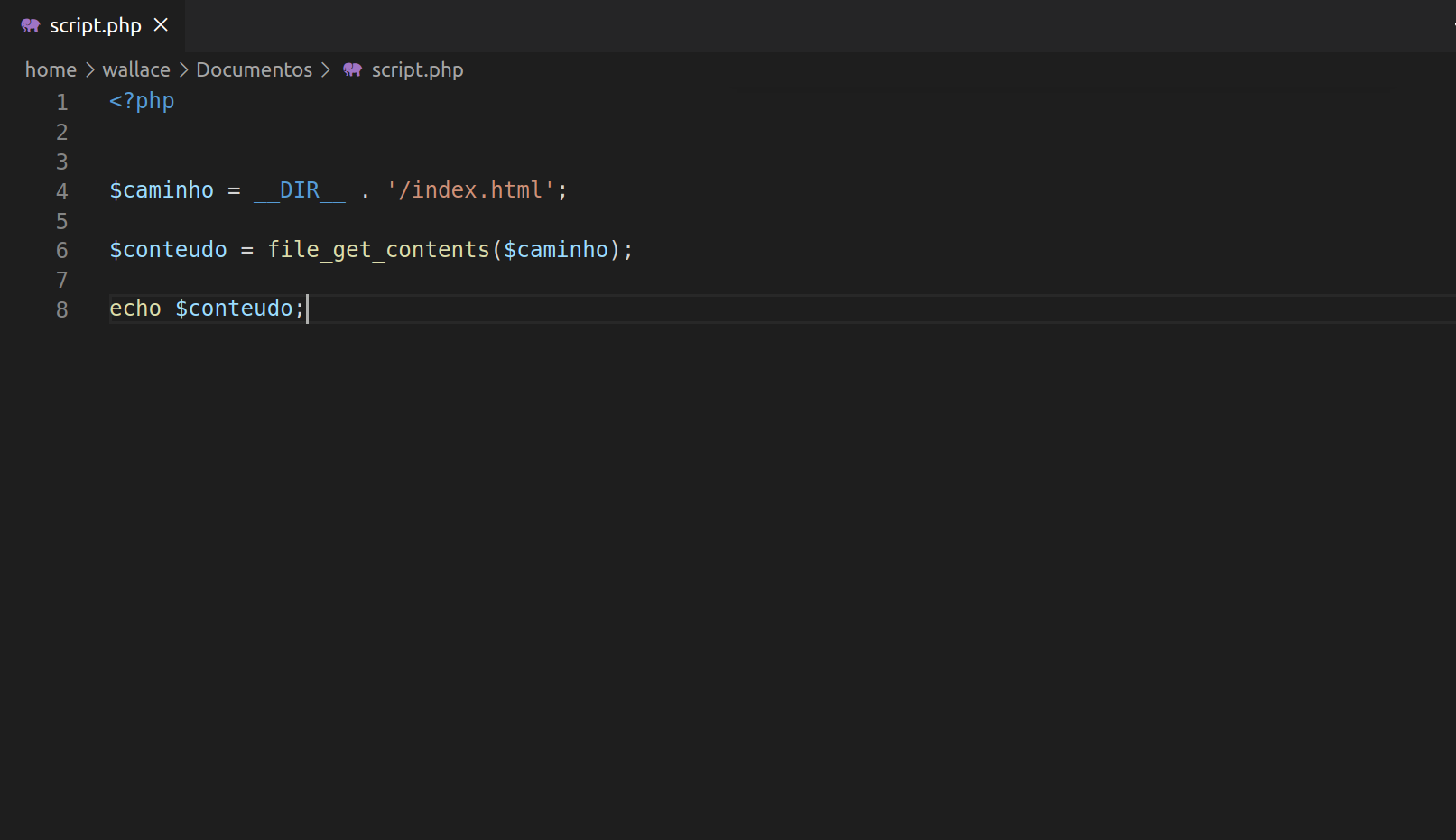
Task: Click the file_get_contents function name
Action: coord(378,250)
